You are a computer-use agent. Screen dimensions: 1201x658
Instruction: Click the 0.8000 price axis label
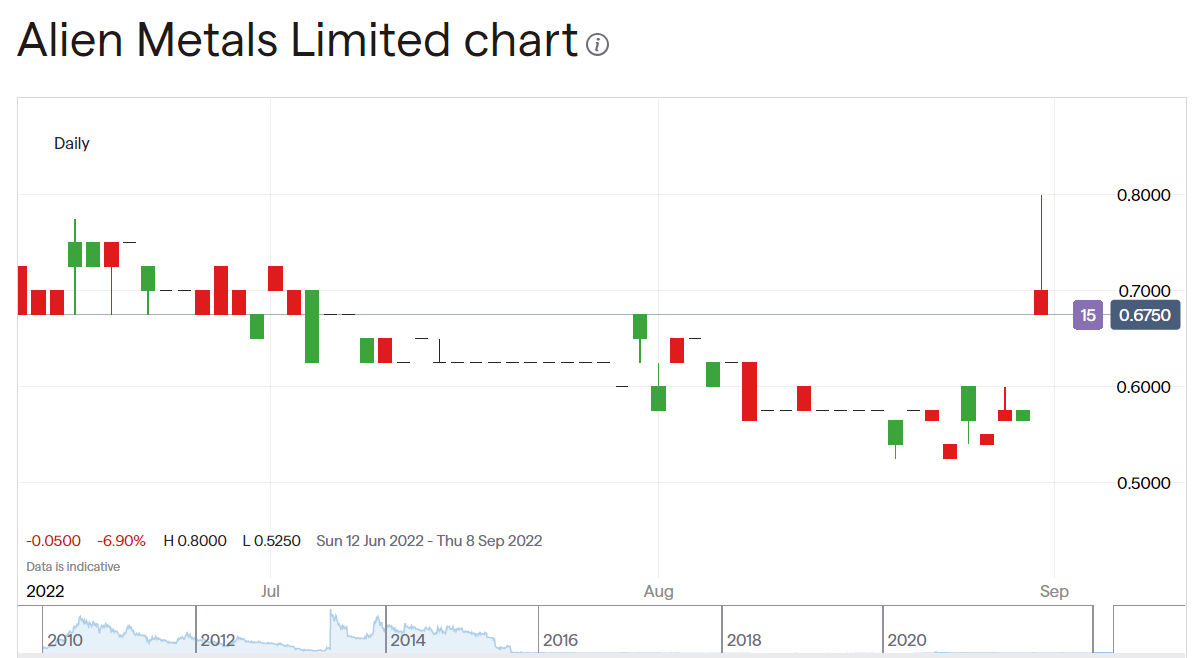point(1143,195)
